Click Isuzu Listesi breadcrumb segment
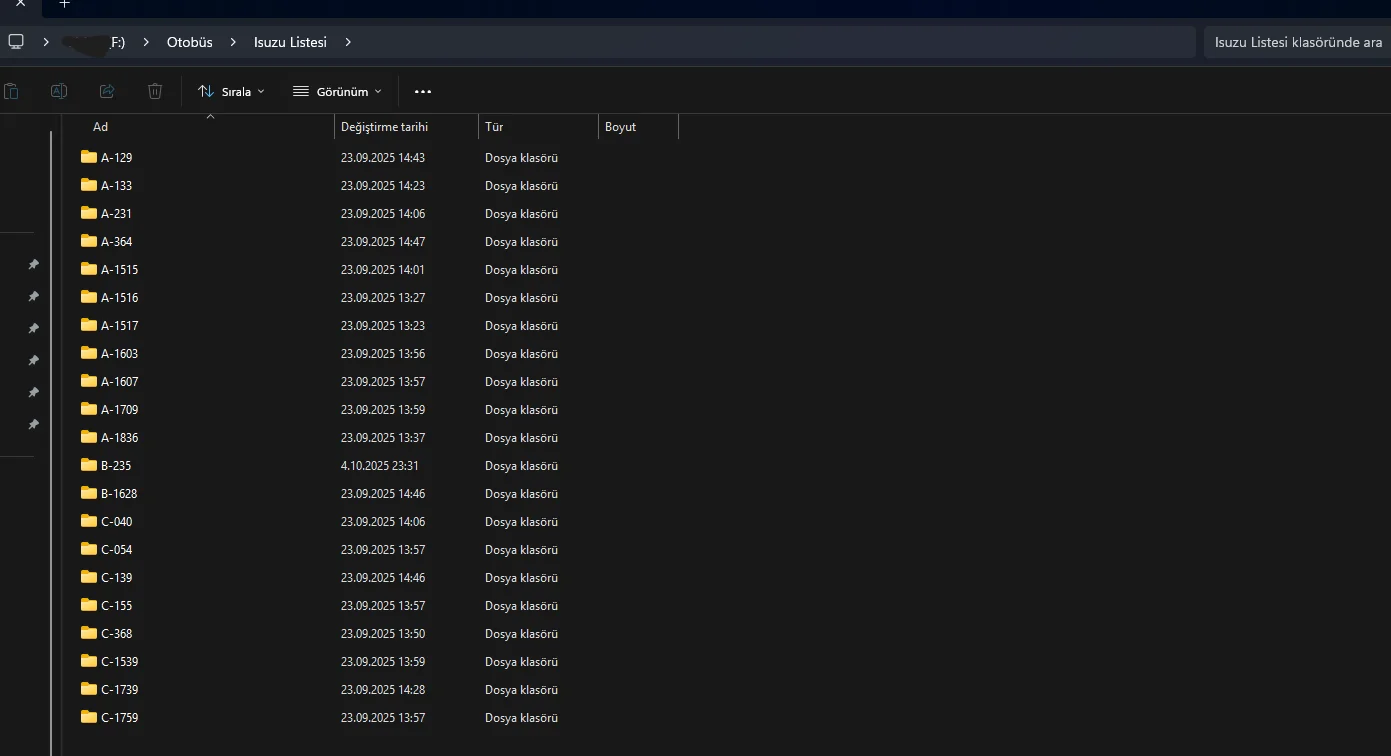 tap(290, 42)
